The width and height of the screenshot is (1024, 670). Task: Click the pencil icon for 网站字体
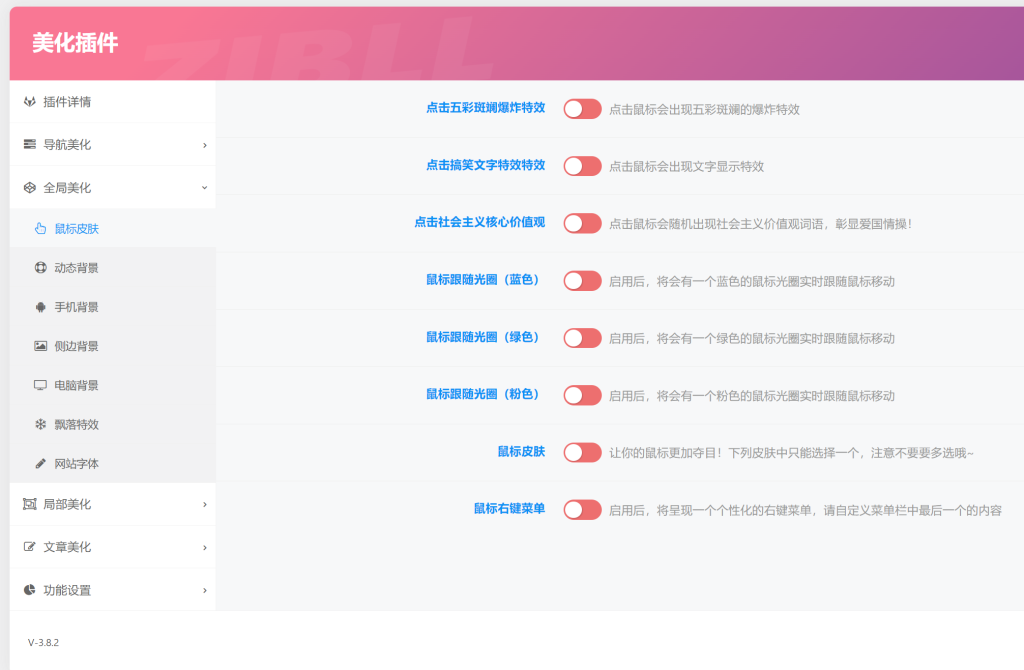point(41,464)
